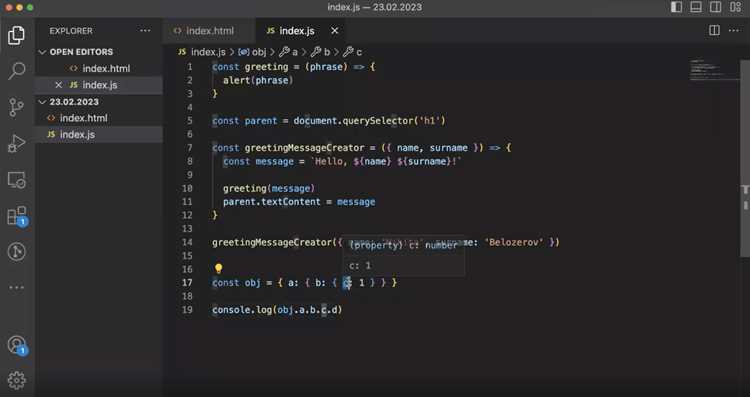Click the macOS green zoom window button

pos(30,7)
